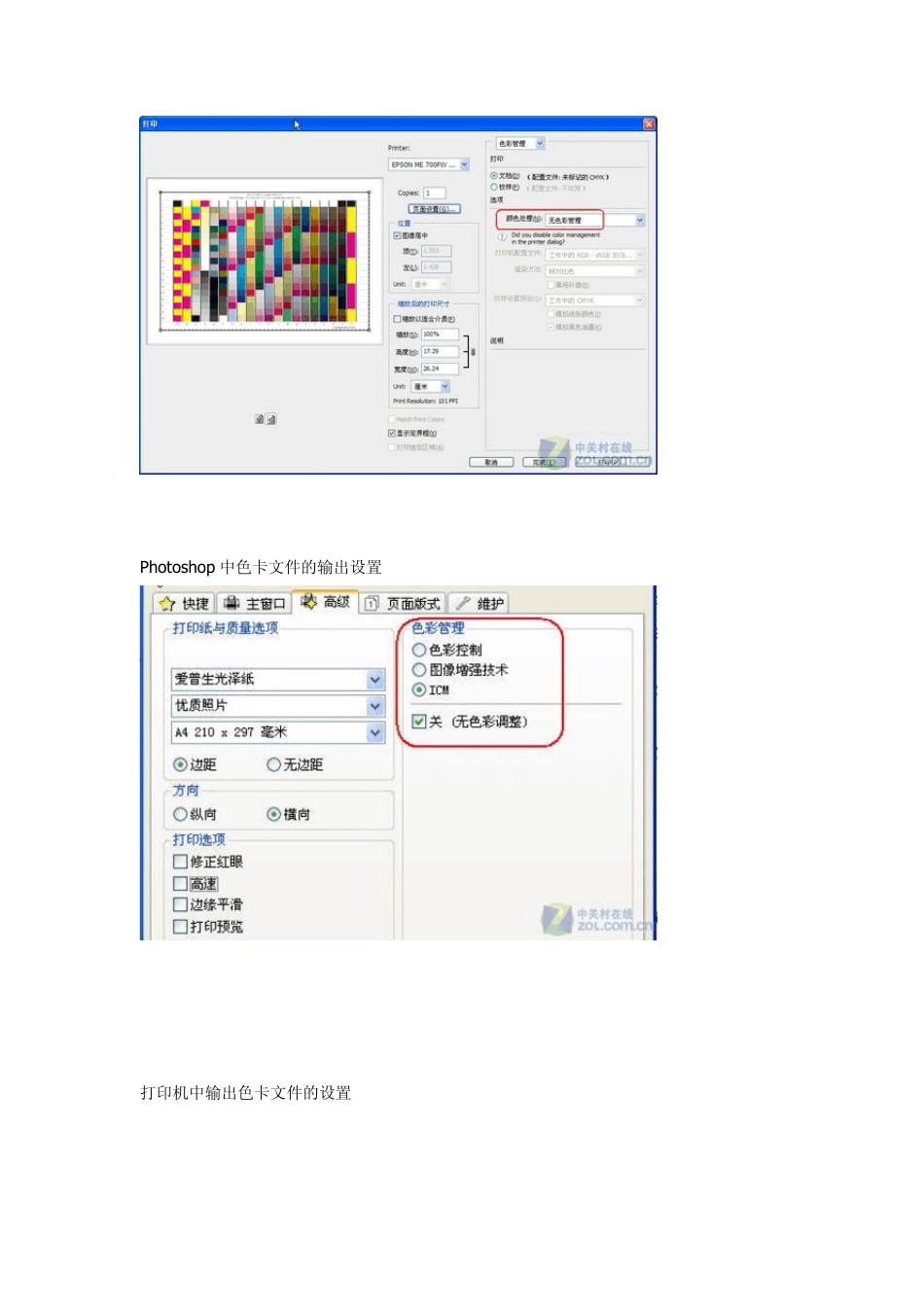Open the EPSON ME 700FW printer dropdown
924x1307 pixels.
click(429, 164)
